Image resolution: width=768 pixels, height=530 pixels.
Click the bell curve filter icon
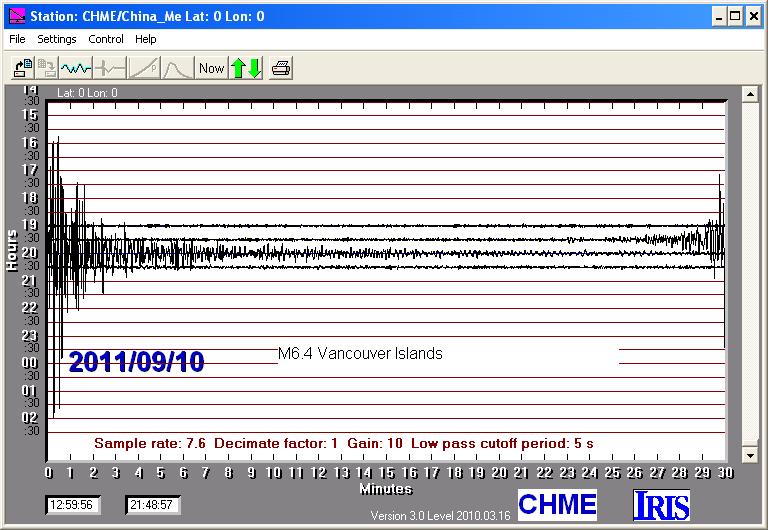click(177, 68)
